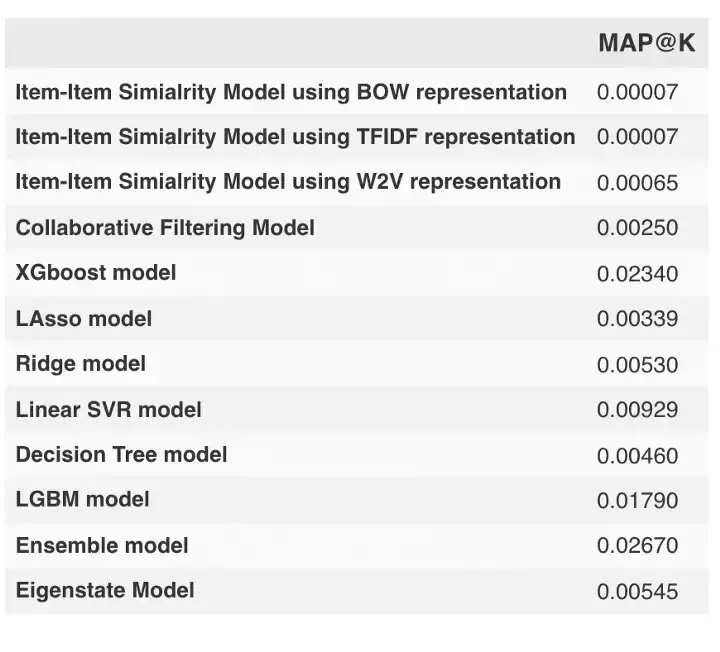Select the TFIDF representation row label

[295, 137]
